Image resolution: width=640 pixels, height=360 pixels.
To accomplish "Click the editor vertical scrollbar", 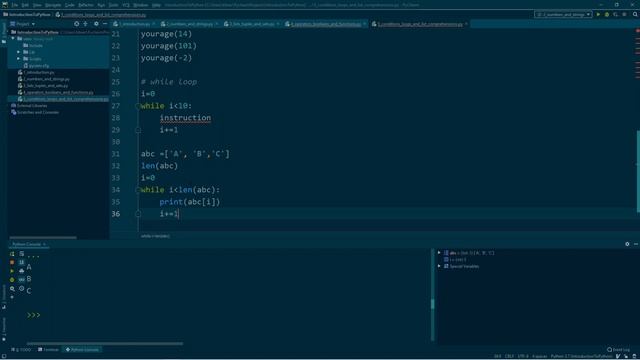I will pos(638,171).
